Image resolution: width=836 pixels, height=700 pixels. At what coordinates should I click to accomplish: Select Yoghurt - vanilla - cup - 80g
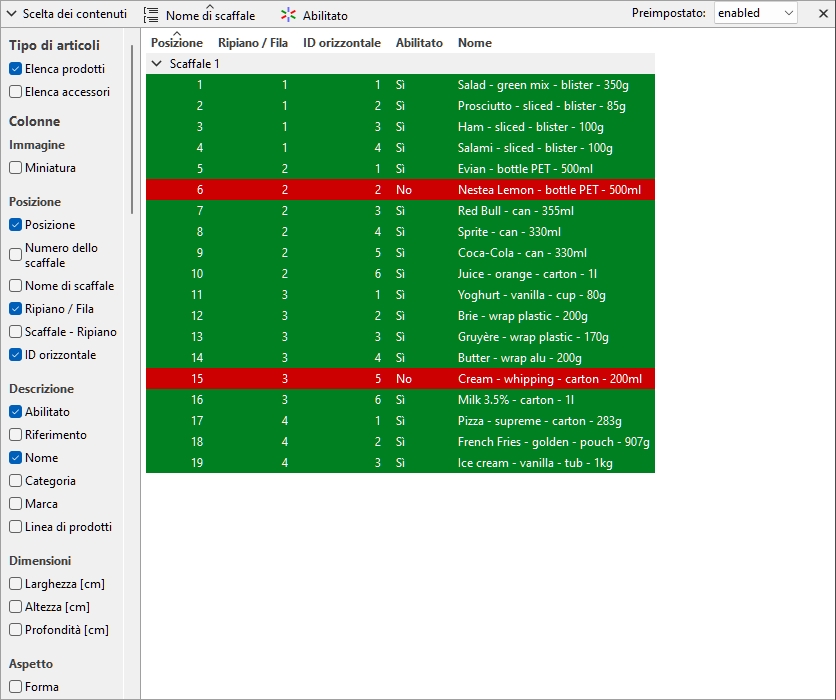[400, 295]
